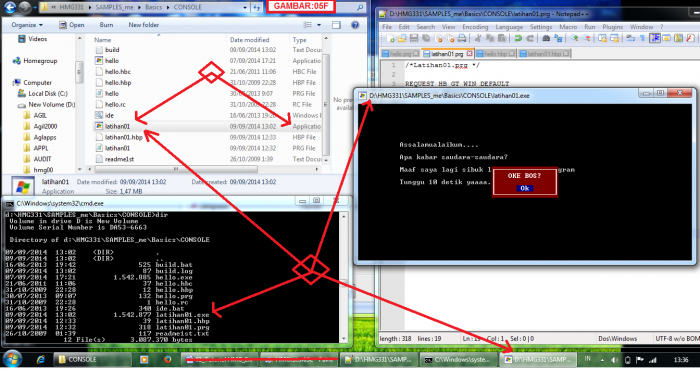Click the Print icon in Notepad++ toolbar
The image size is (700, 371).
(462, 38)
